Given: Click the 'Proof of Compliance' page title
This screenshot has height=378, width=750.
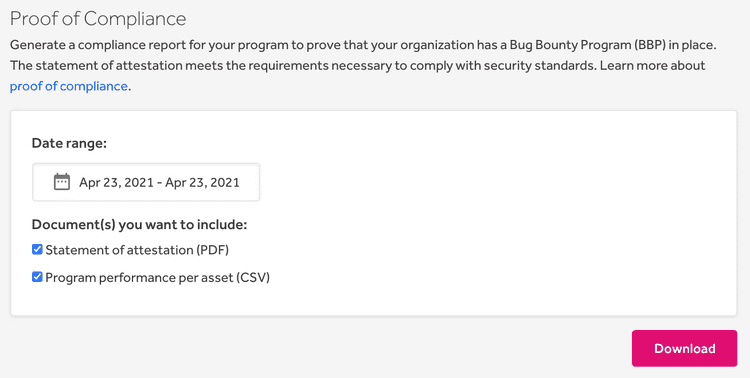Looking at the screenshot, I should point(98,19).
